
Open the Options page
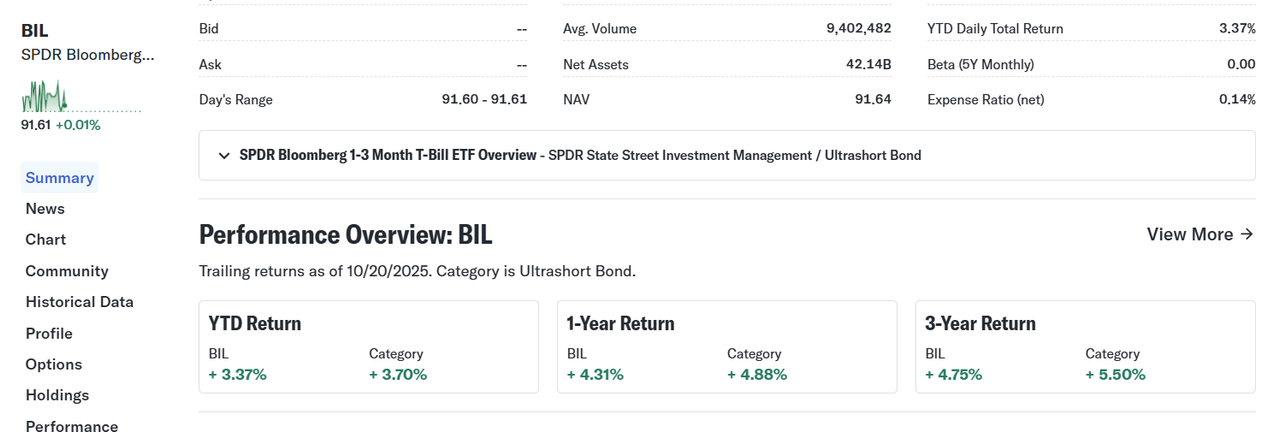(x=54, y=364)
